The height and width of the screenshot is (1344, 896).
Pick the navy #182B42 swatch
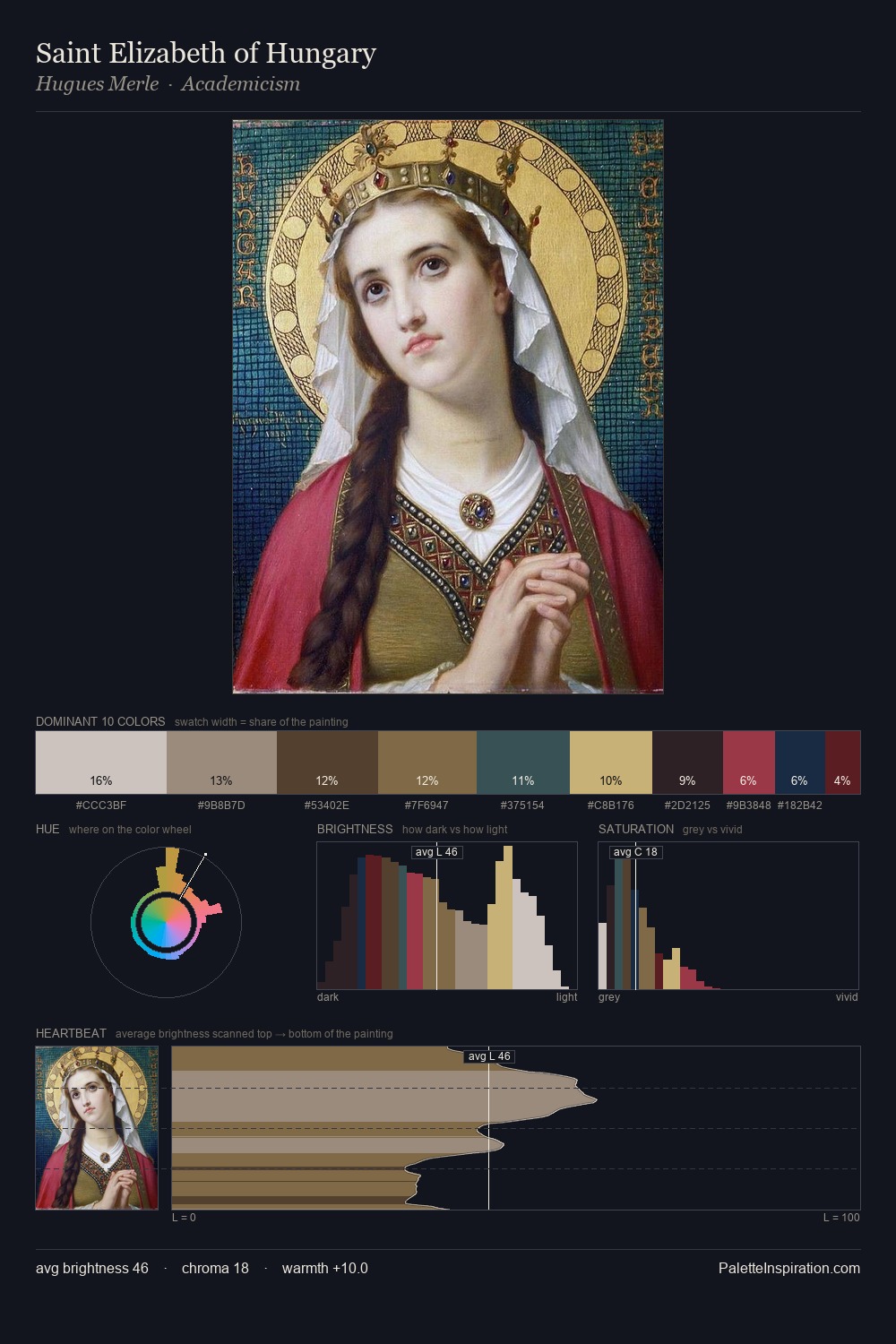(x=799, y=762)
